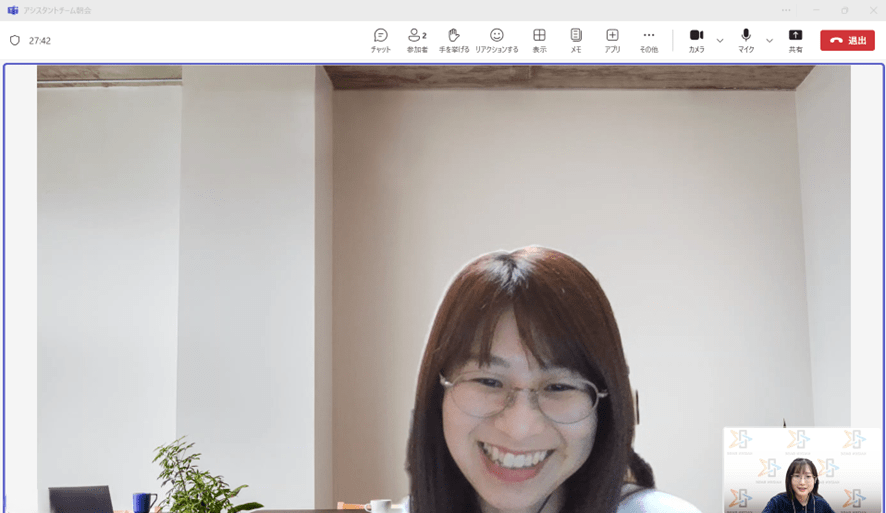Open title bar ellipsis menu
This screenshot has height=513, width=886.
tap(786, 10)
